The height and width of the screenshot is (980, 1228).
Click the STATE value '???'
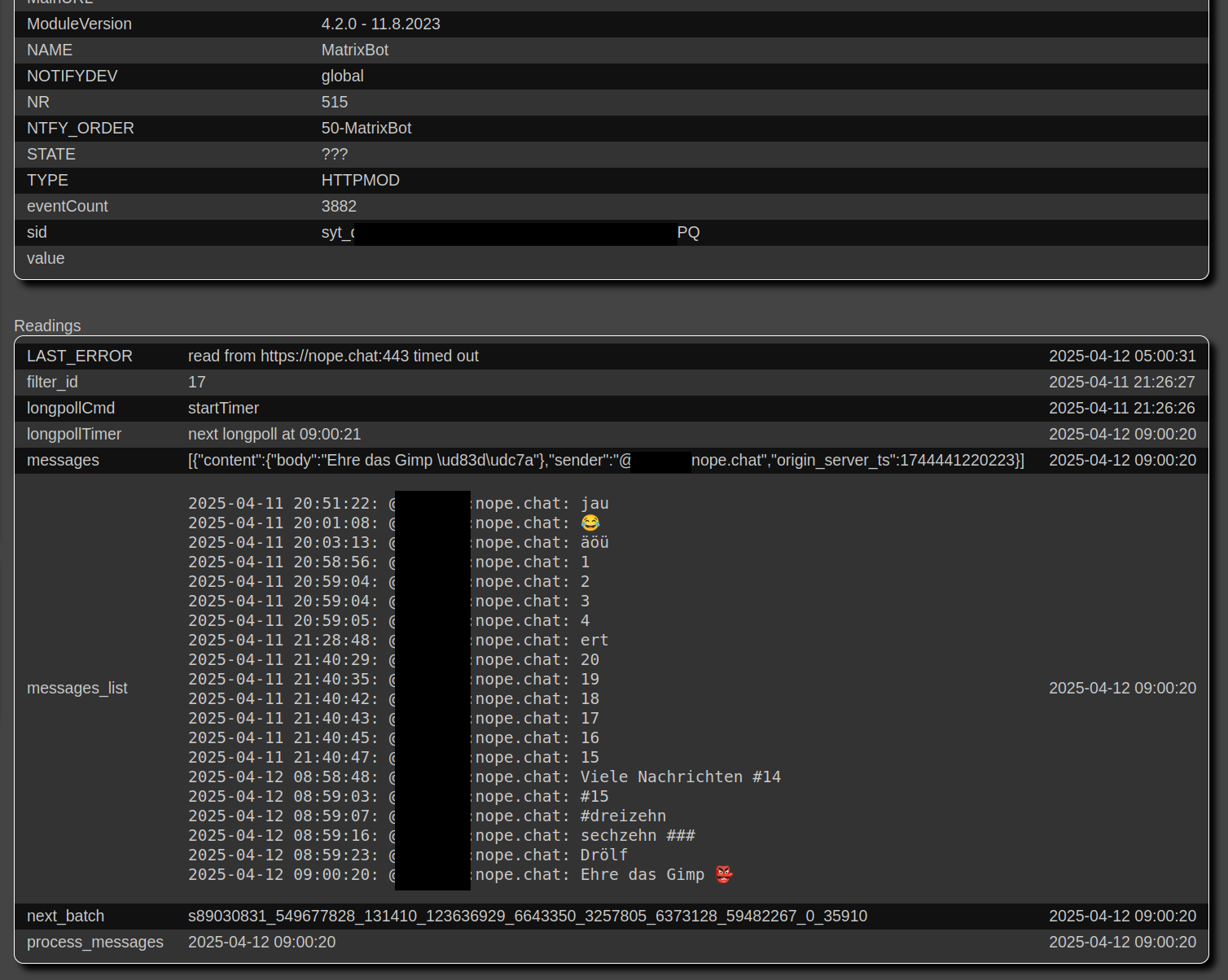click(x=334, y=154)
